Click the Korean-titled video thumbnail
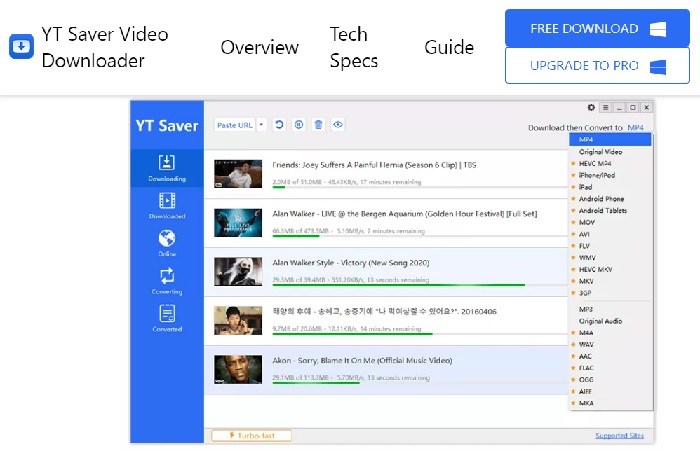 click(238, 320)
